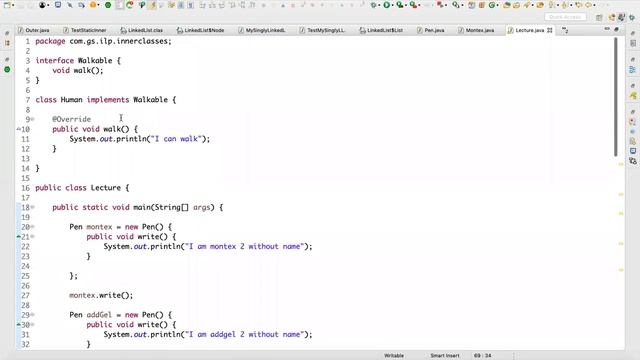
Task: Click the Open Type icon
Action: (507, 5)
